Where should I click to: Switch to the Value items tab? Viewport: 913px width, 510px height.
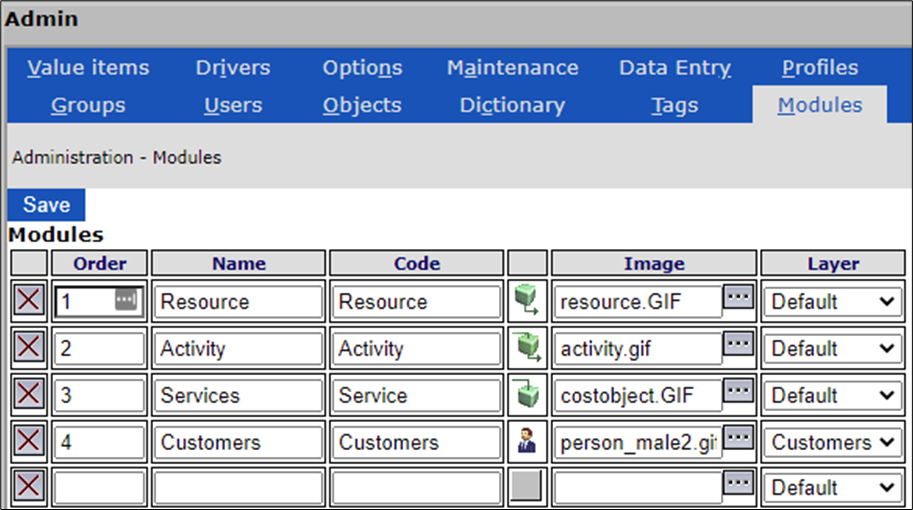pos(88,68)
